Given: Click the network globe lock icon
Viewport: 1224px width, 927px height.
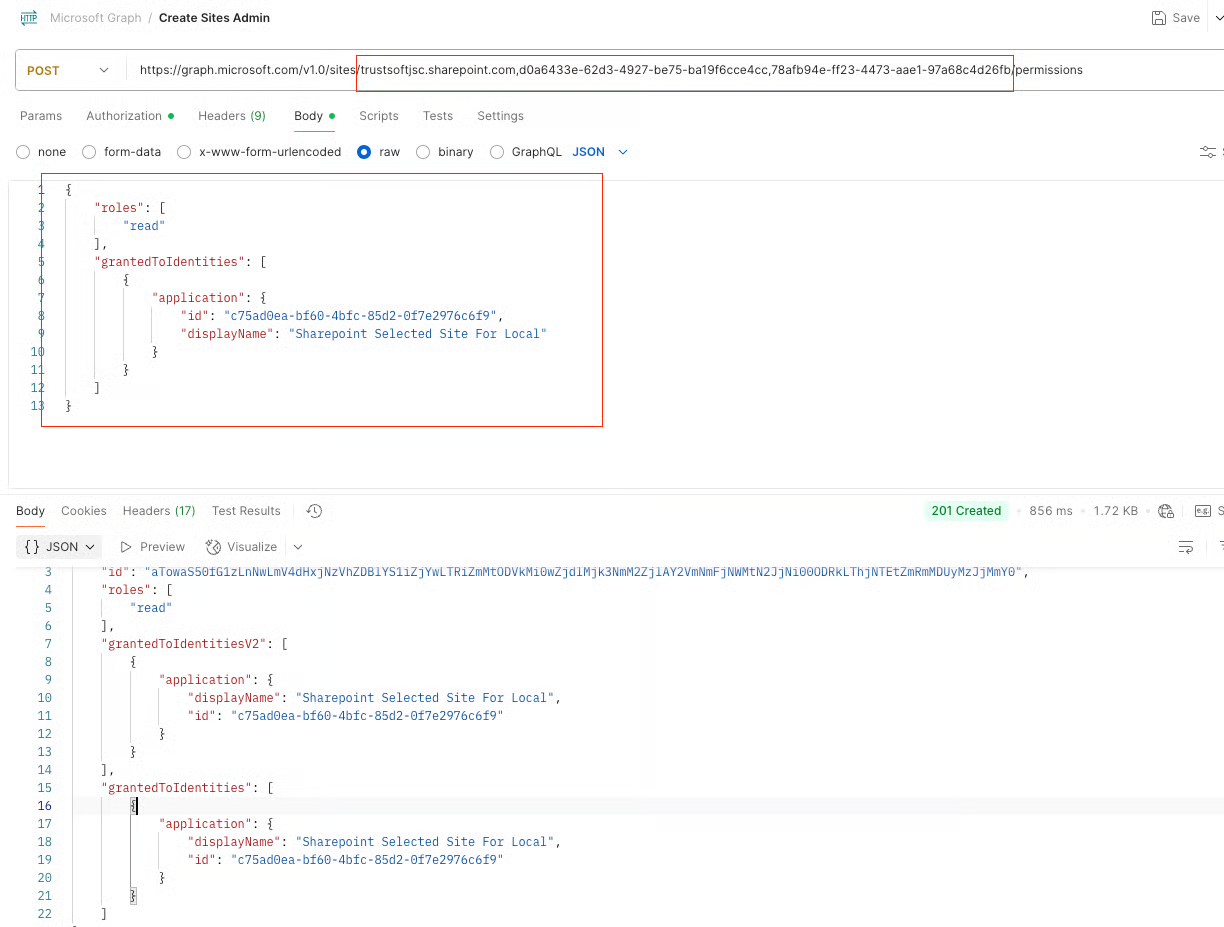Looking at the screenshot, I should coord(1166,511).
